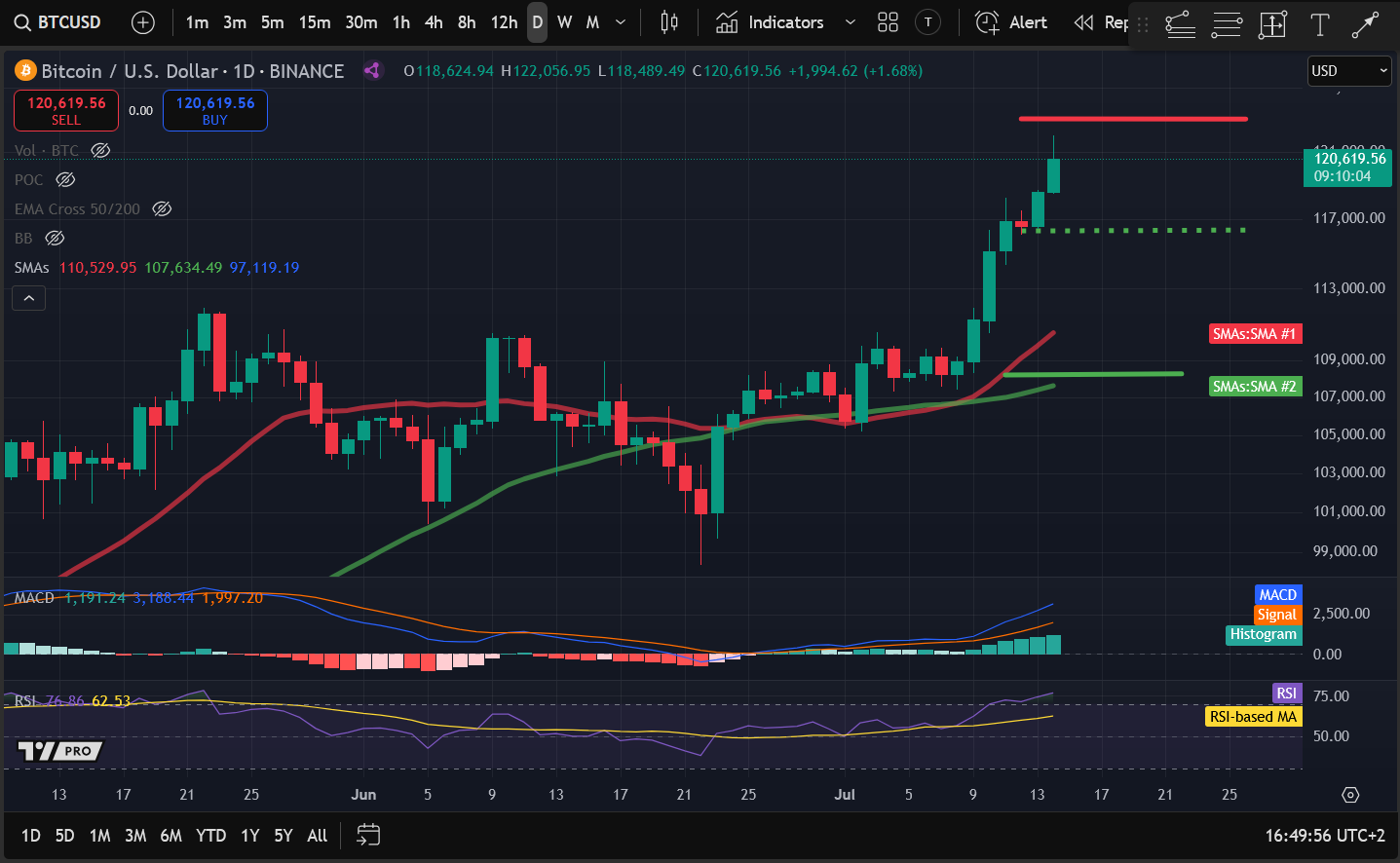
Task: Click the MACD series label
Action: (x=1277, y=594)
